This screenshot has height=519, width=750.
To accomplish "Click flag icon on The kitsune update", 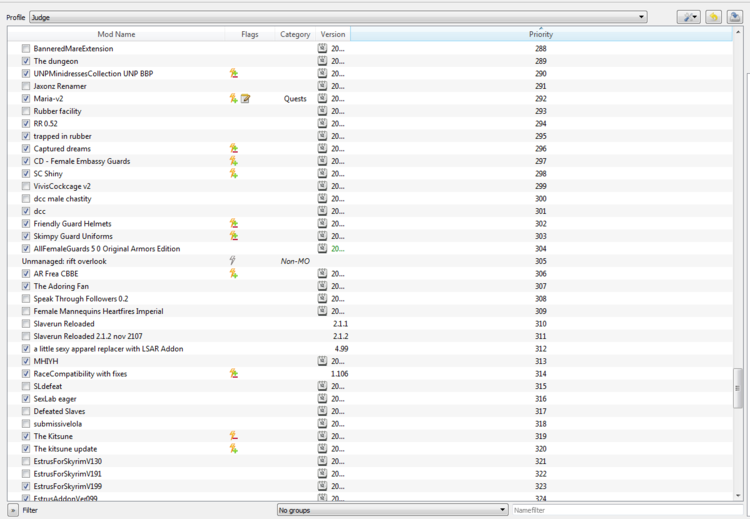I will [233, 449].
